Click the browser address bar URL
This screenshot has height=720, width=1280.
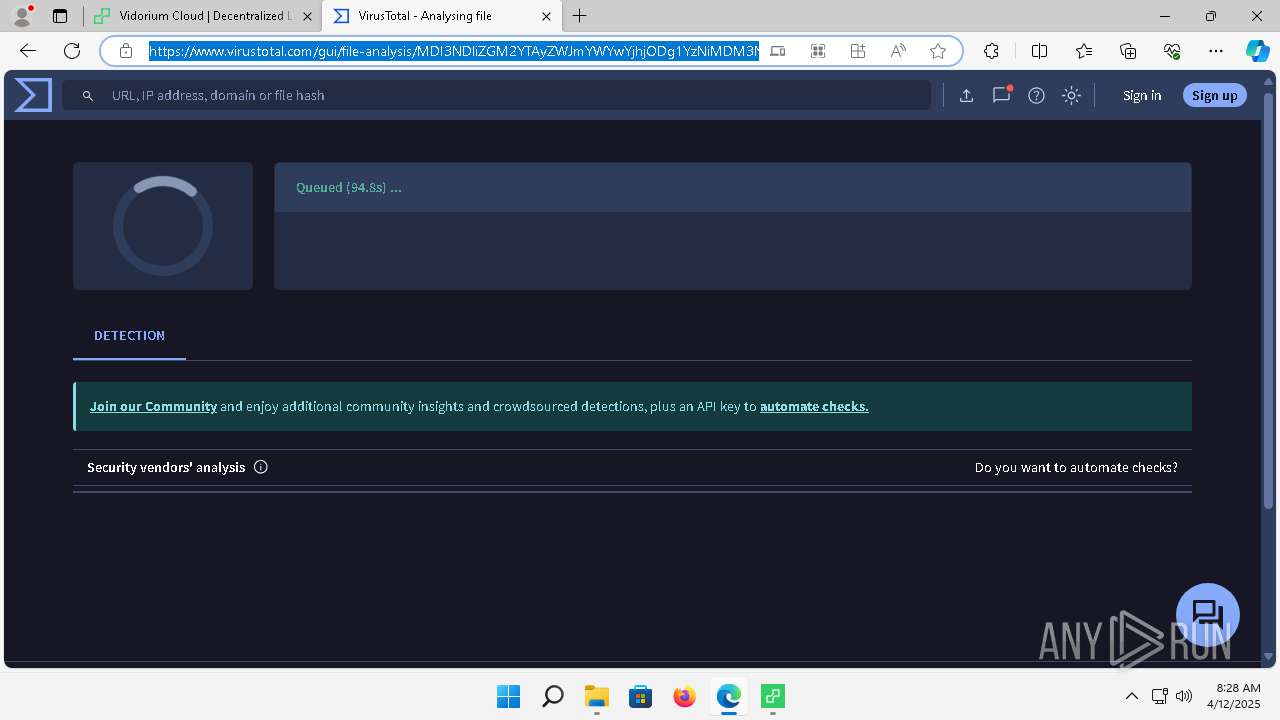pos(454,51)
